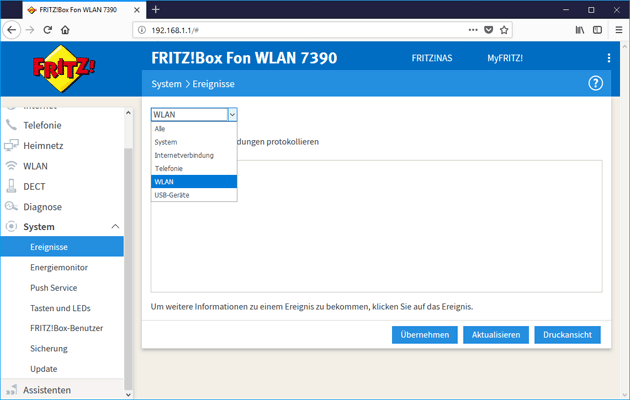Open the browser home page icon

[65, 30]
